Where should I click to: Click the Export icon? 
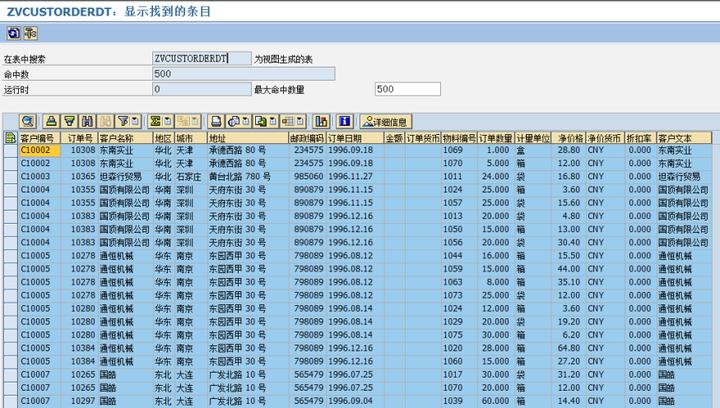click(261, 121)
